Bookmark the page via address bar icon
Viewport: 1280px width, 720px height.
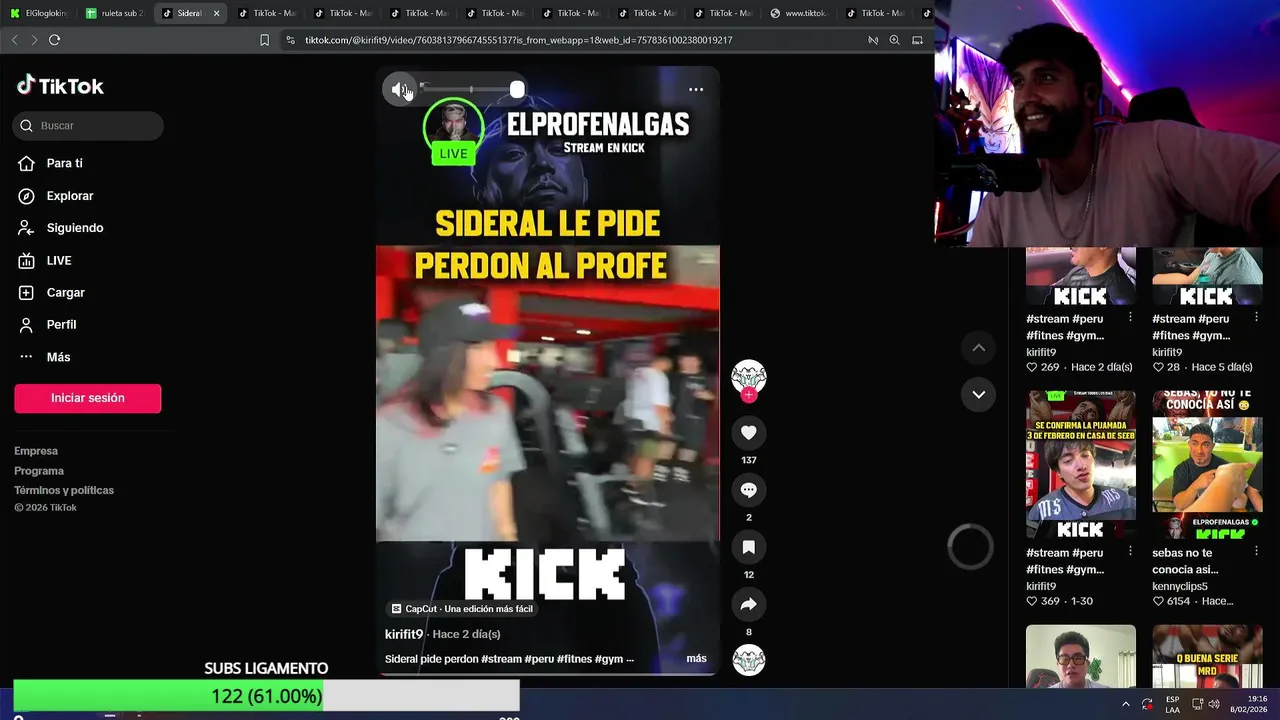264,40
